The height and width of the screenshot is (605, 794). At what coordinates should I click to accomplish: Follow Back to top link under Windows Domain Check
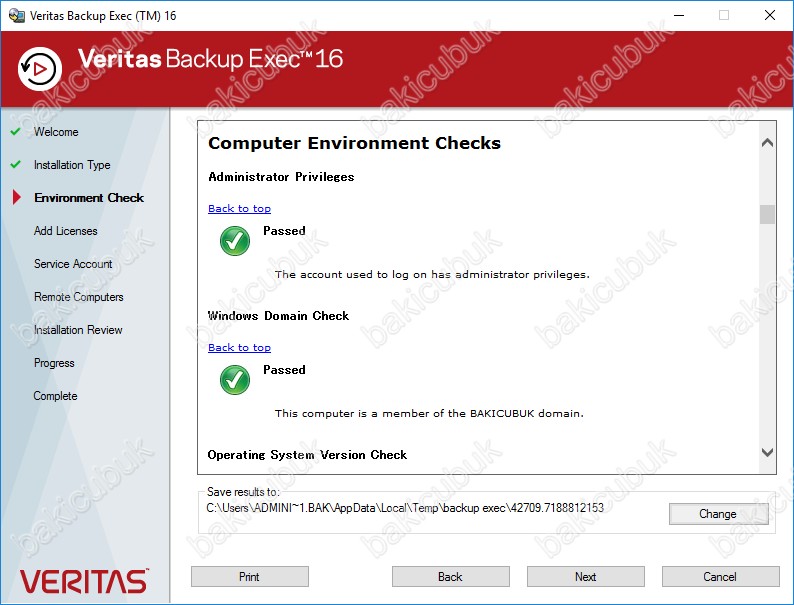point(240,347)
